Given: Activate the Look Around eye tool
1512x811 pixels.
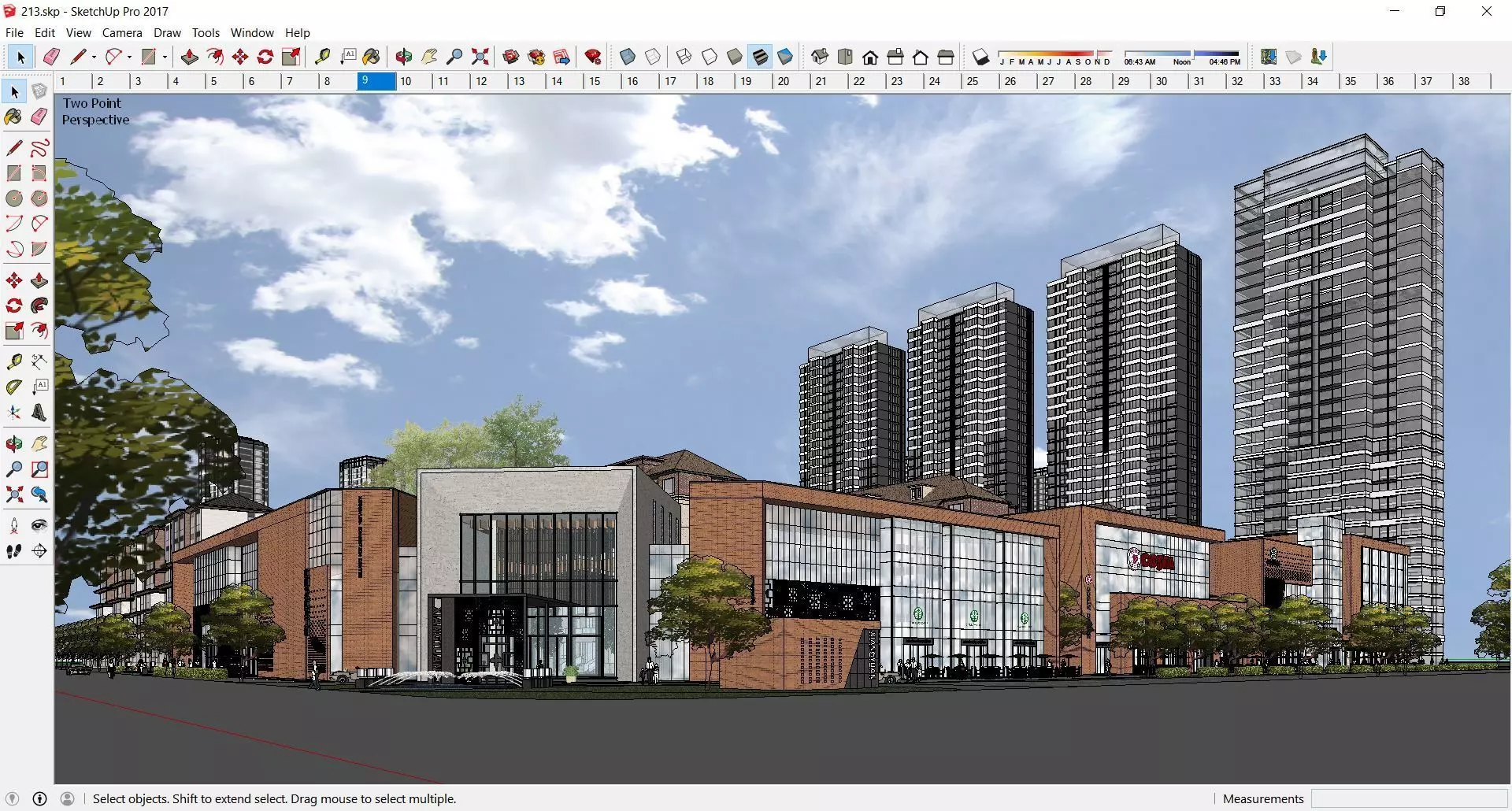Looking at the screenshot, I should pyautogui.click(x=39, y=526).
